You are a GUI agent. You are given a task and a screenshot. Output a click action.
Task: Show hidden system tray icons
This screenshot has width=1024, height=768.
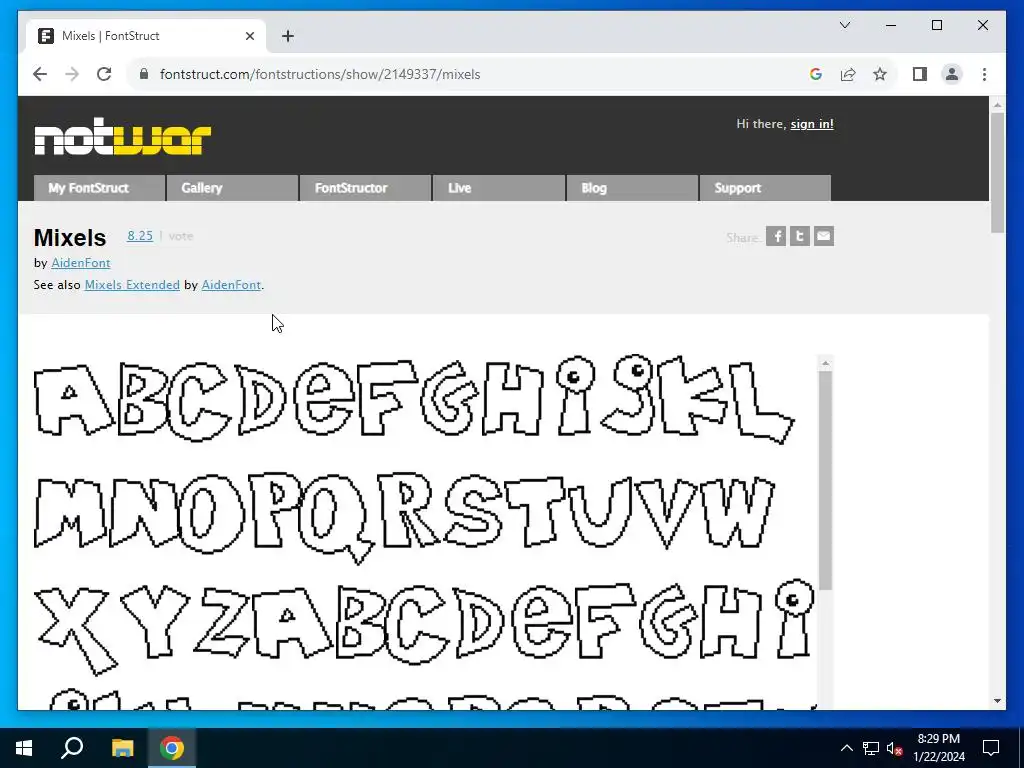pyautogui.click(x=846, y=748)
